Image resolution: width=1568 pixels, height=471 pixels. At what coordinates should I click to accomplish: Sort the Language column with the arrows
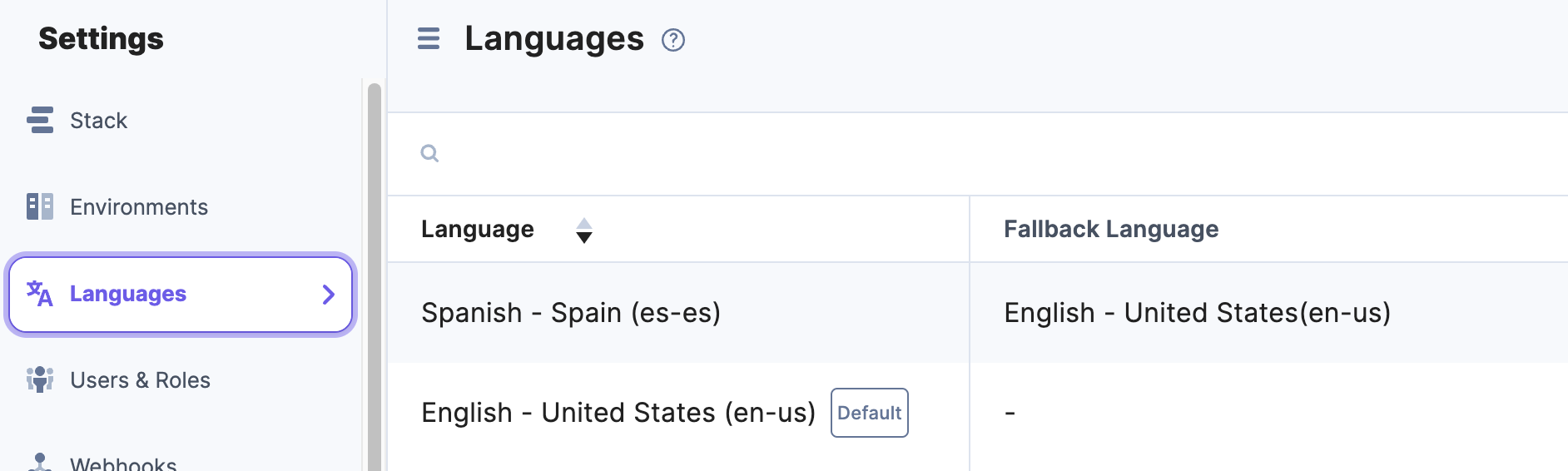pyautogui.click(x=584, y=230)
